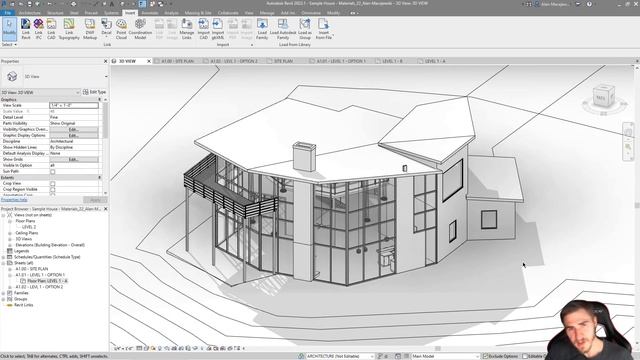Toggle Exclude Options checkbox in status bar
The width and height of the screenshot is (640, 360).
click(485, 356)
